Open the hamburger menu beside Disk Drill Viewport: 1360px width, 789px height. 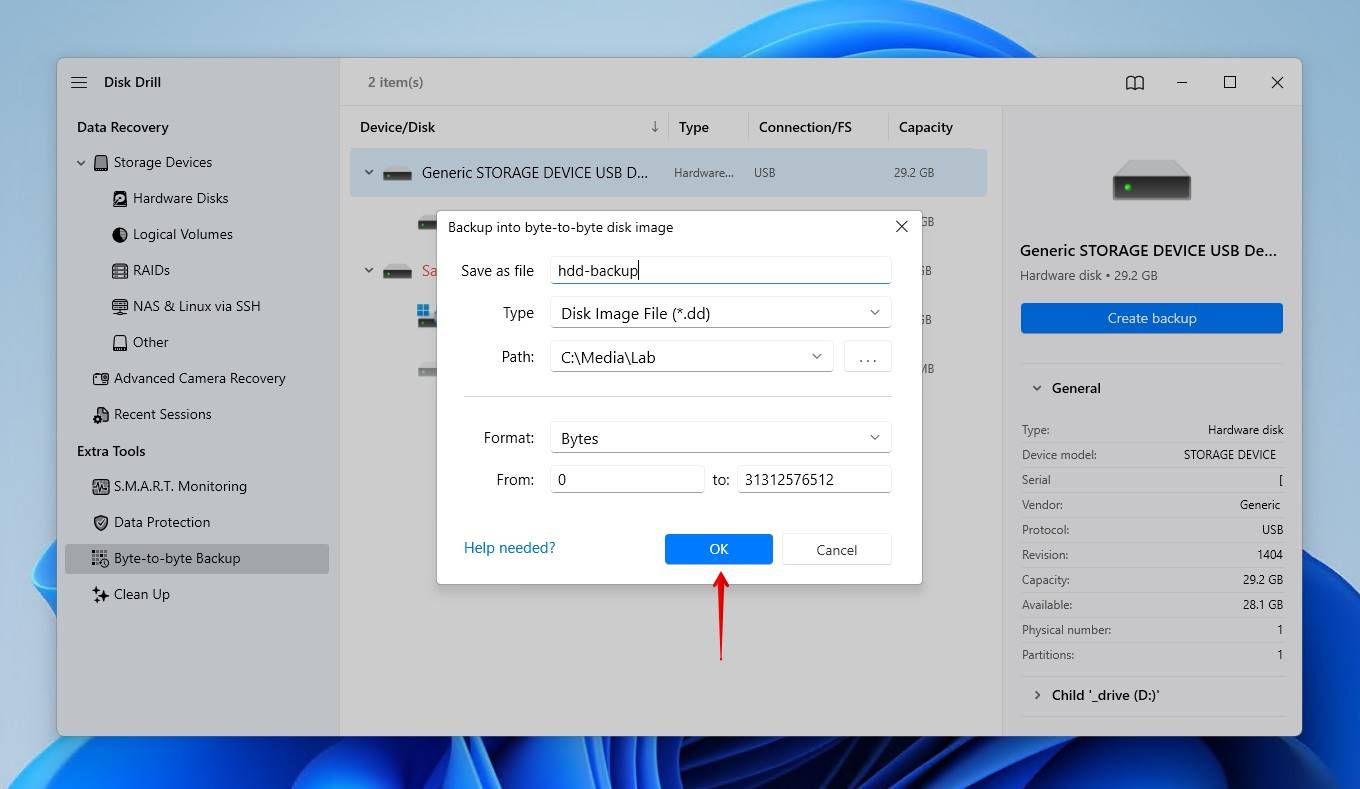tap(79, 82)
